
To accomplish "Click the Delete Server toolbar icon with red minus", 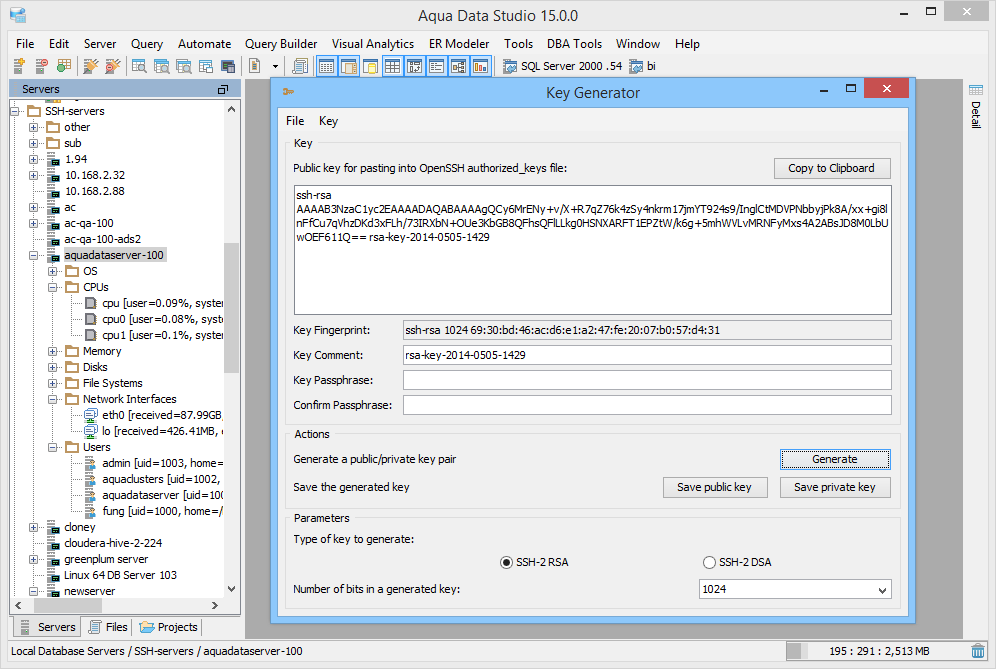I will coord(41,65).
